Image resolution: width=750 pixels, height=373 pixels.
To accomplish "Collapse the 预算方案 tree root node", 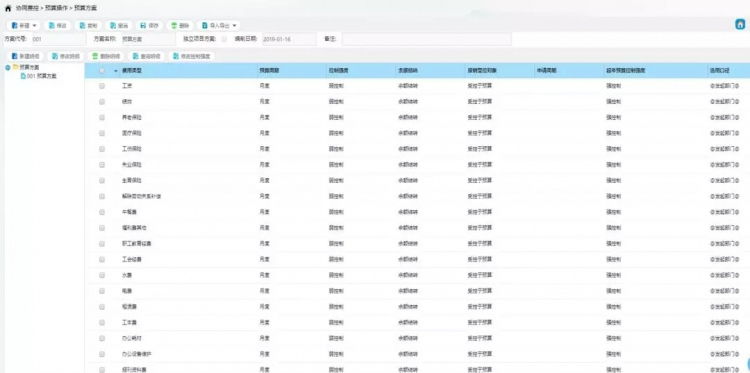I will tap(8, 68).
